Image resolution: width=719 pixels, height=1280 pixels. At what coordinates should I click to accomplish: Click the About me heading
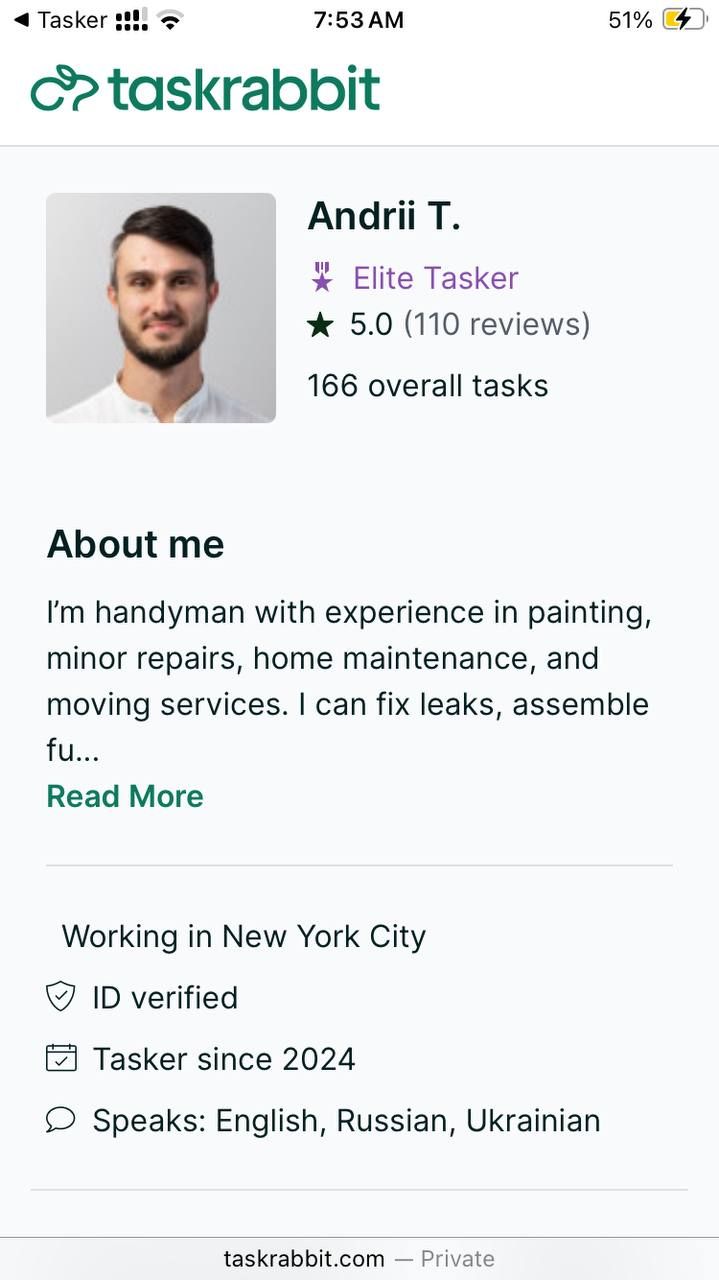click(135, 544)
